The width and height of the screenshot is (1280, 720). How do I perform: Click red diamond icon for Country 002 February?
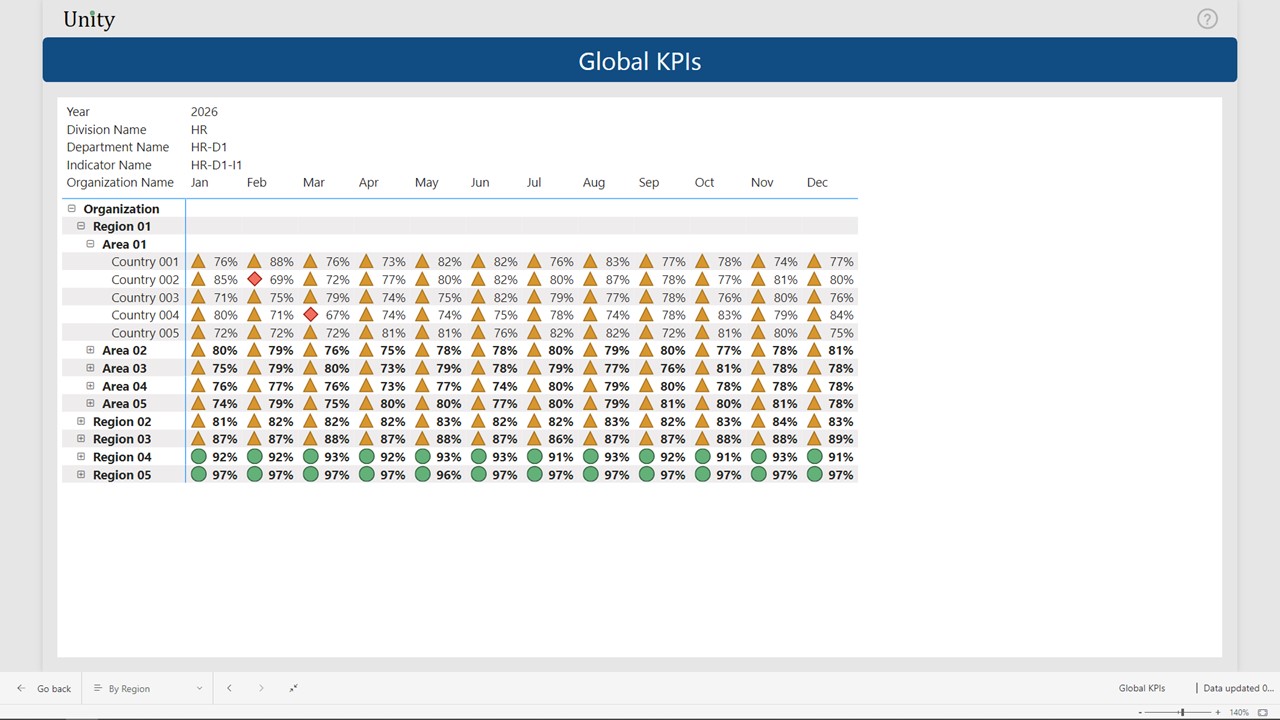[255, 279]
